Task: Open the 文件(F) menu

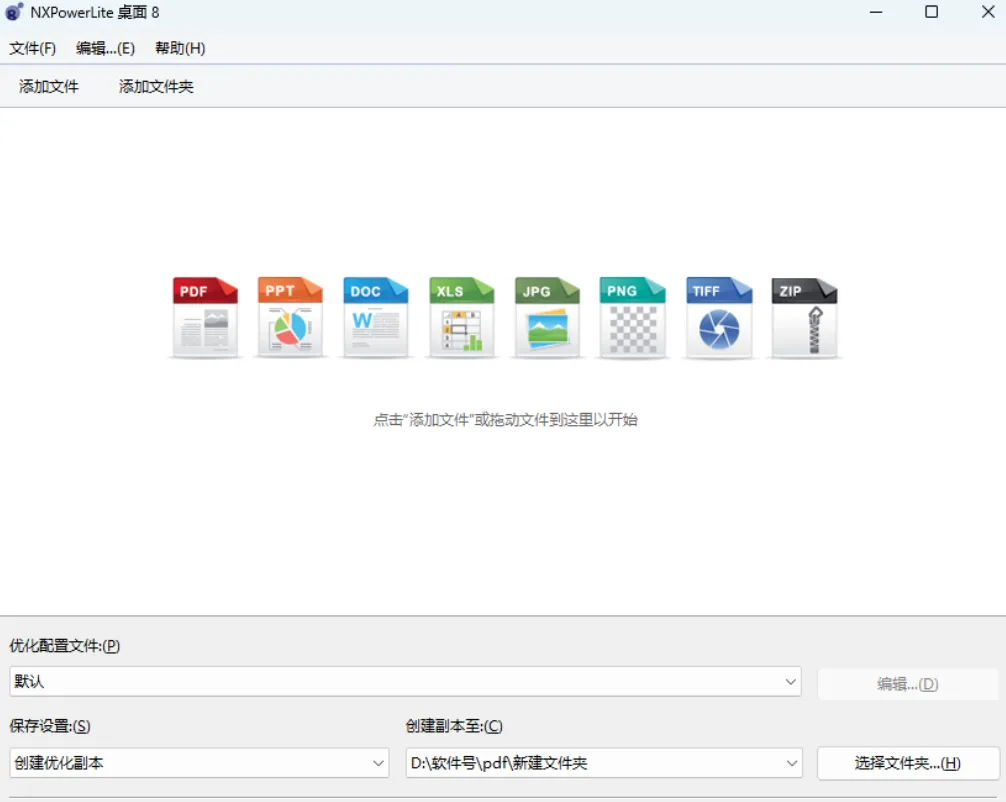Action: point(33,48)
